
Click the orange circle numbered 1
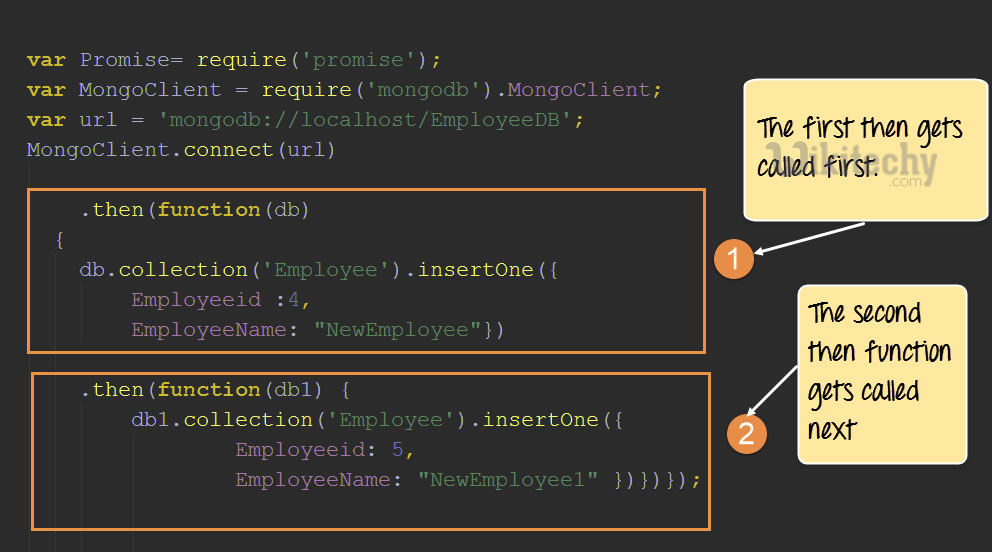click(x=733, y=260)
